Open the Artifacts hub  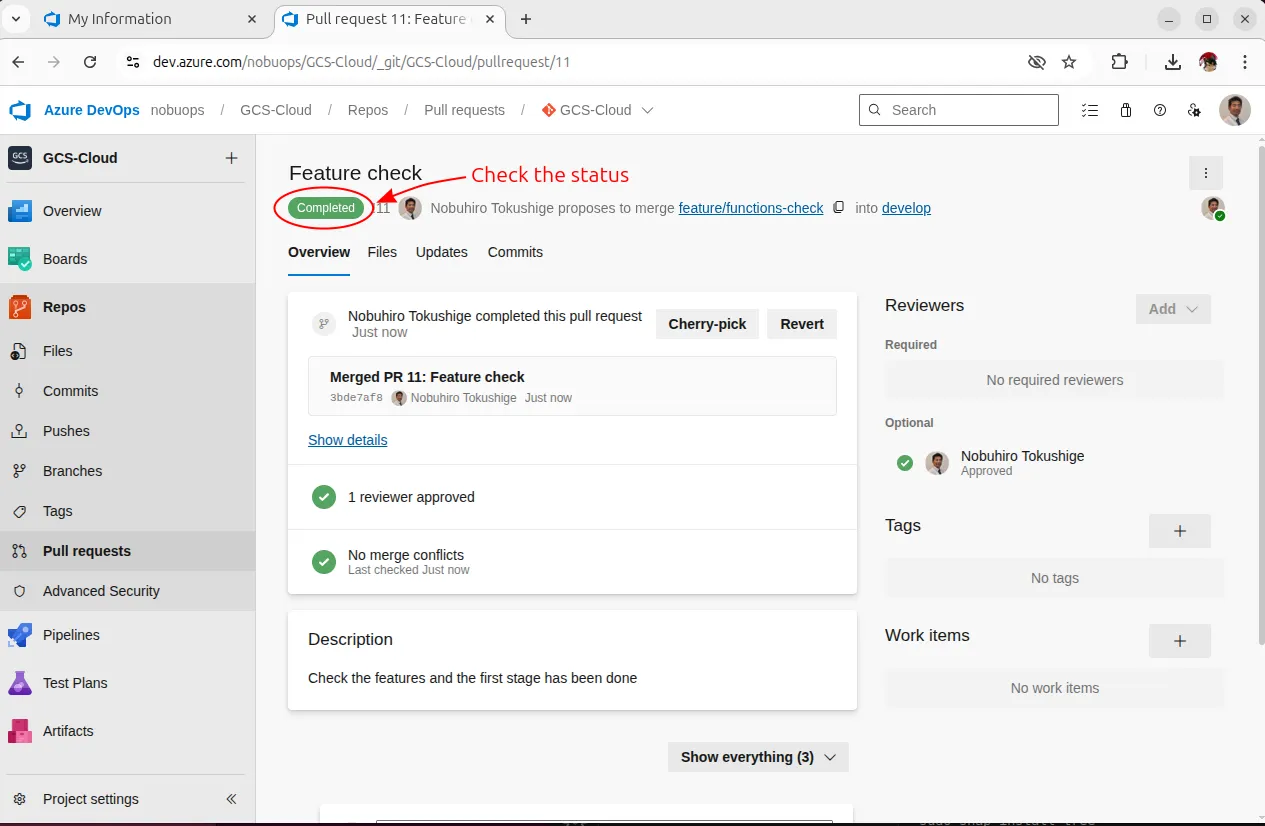click(x=67, y=731)
